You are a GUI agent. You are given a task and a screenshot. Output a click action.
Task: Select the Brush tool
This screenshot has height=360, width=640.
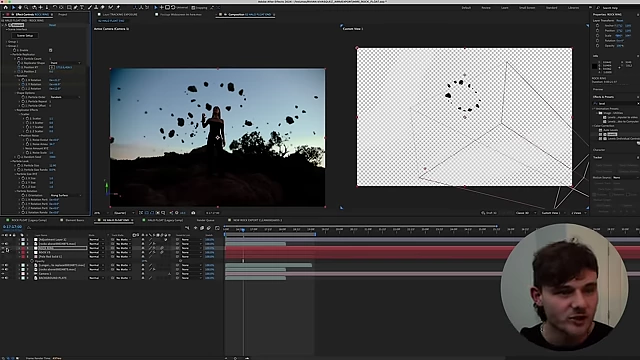click(90, 7)
